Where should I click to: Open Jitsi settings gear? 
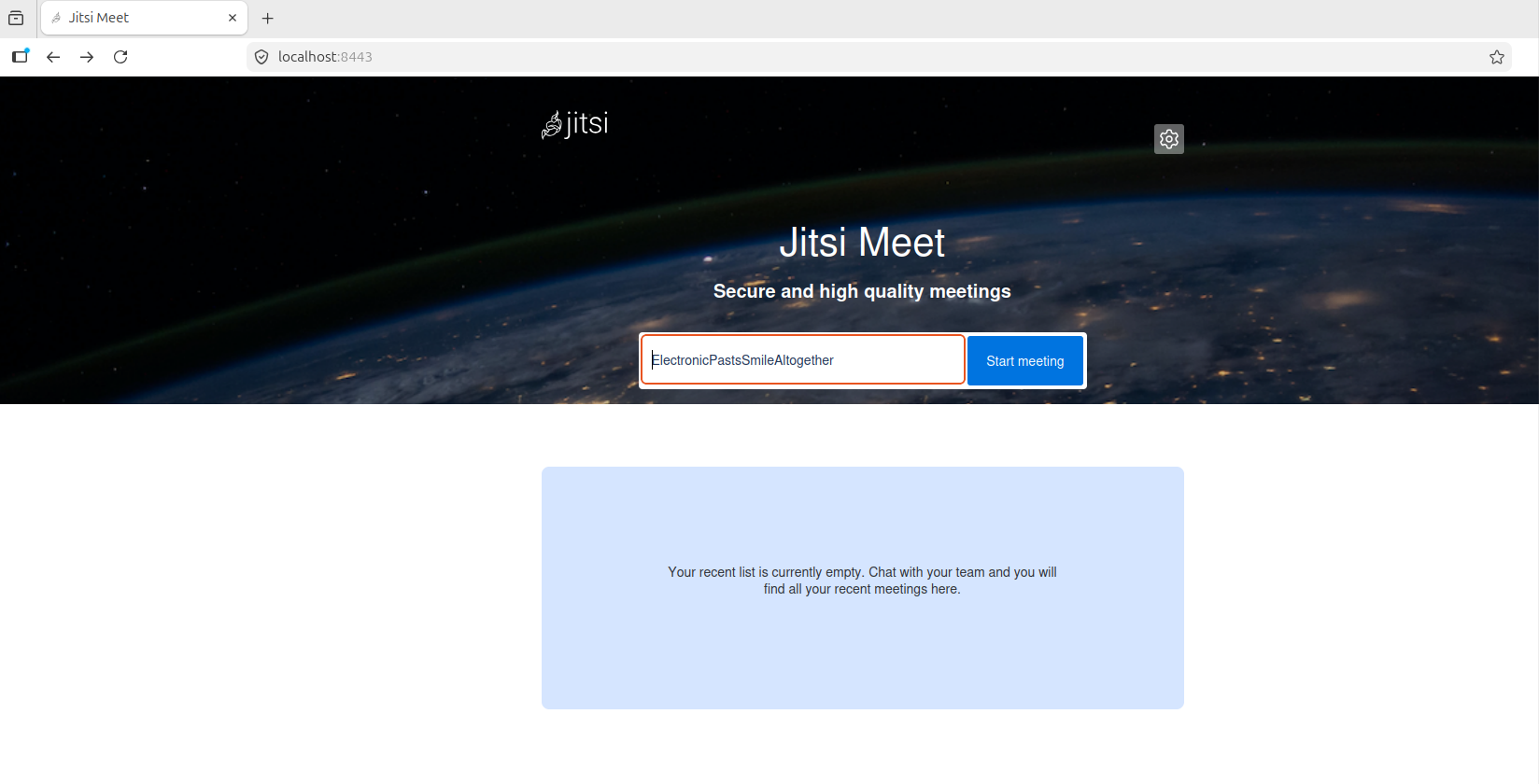coord(1168,139)
